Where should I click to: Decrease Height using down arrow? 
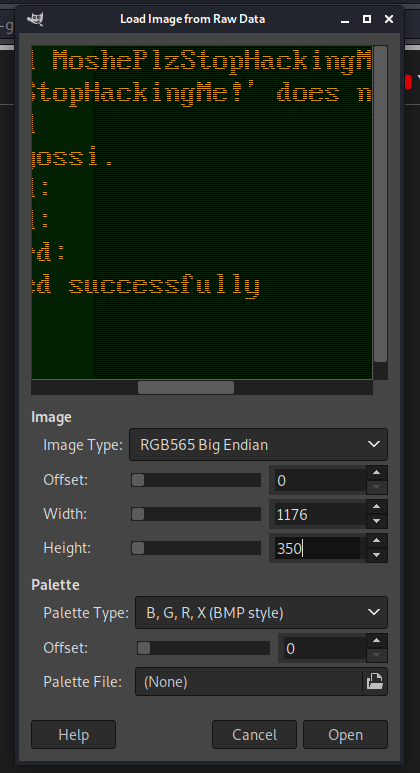tap(377, 555)
